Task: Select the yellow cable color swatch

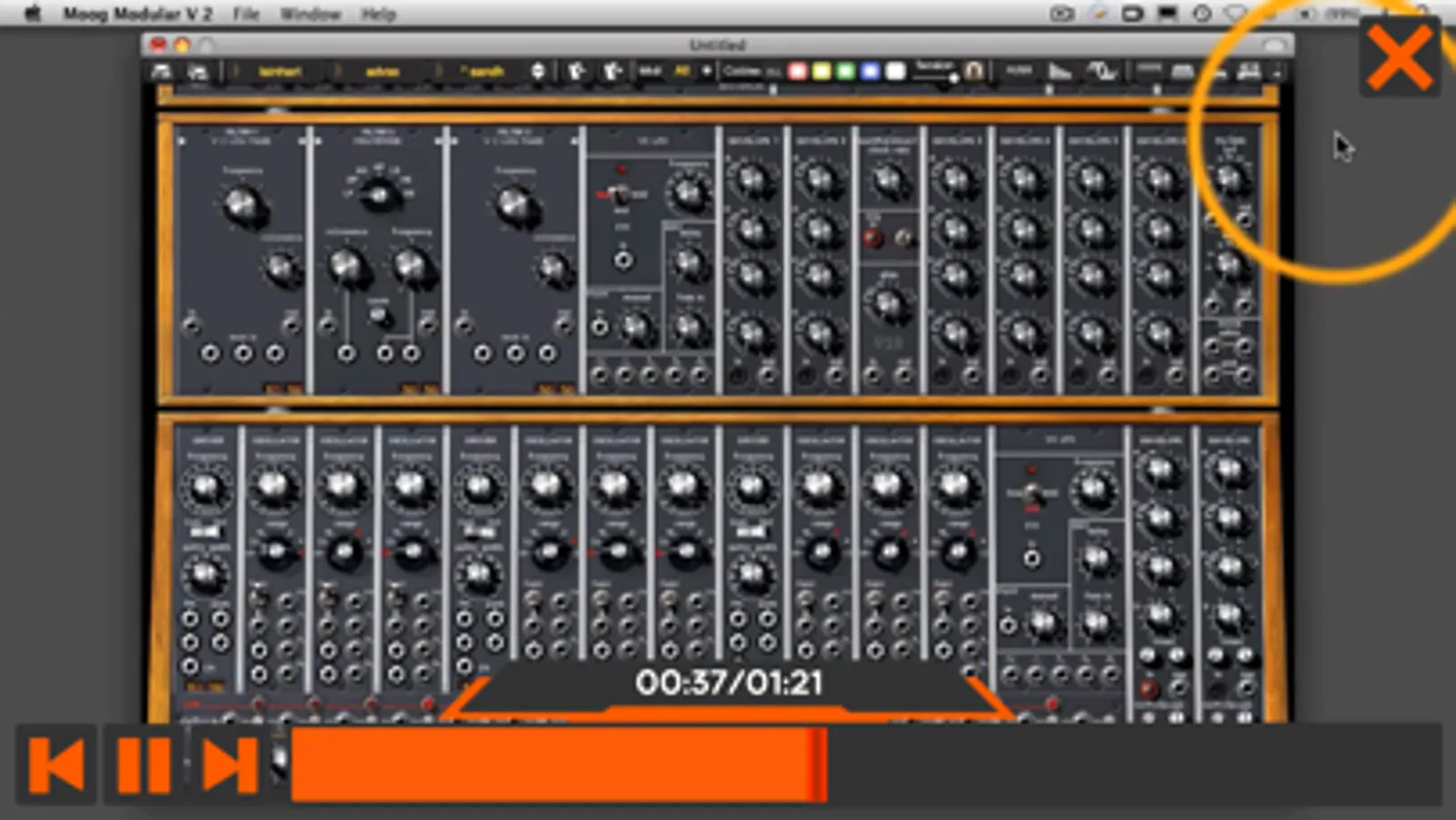Action: click(822, 71)
